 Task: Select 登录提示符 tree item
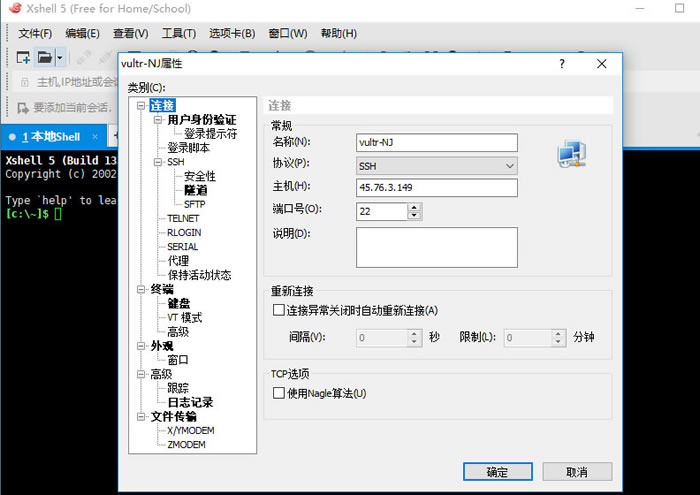tap(210, 133)
